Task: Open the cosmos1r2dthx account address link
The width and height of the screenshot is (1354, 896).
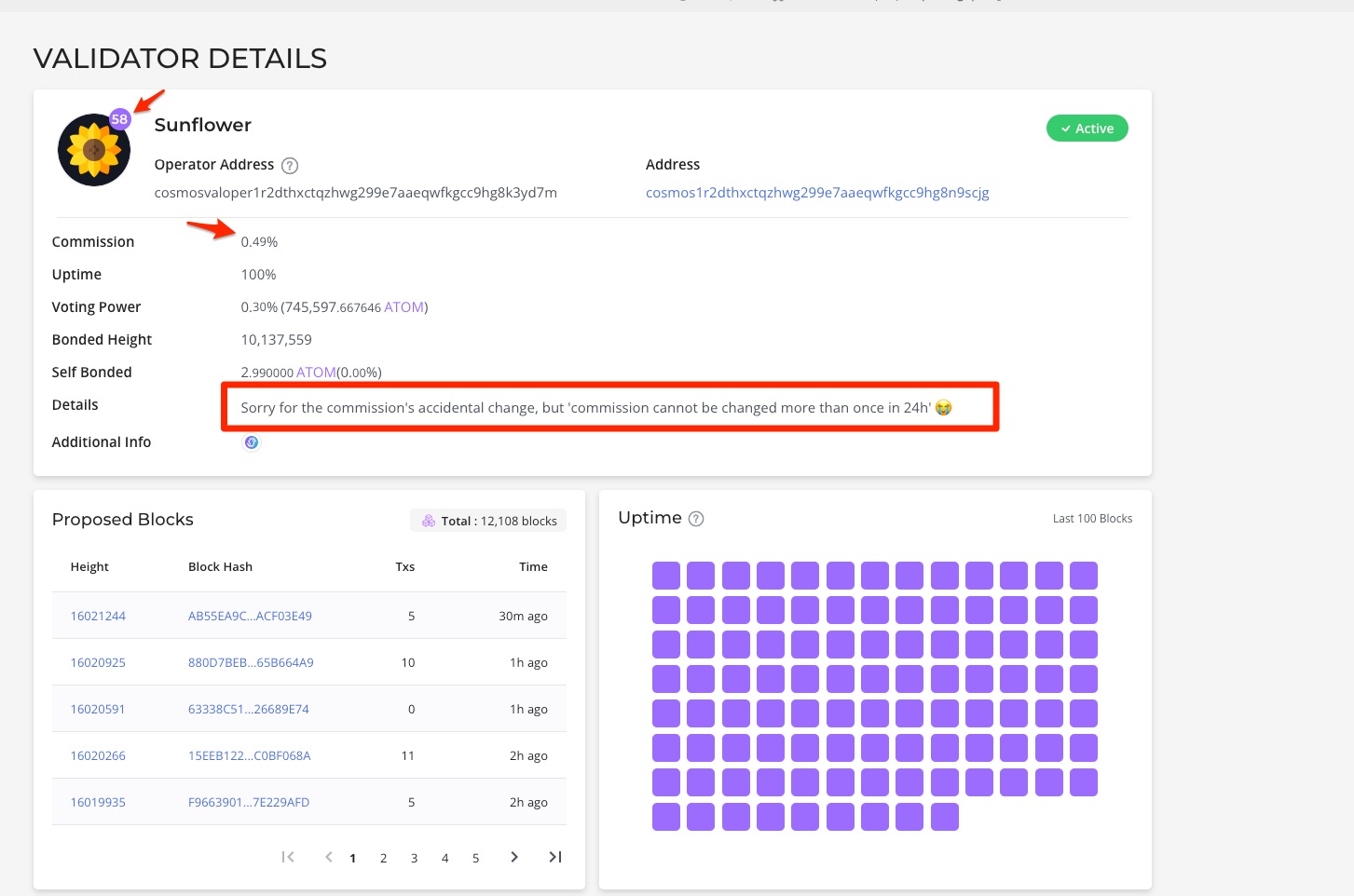Action: (817, 192)
